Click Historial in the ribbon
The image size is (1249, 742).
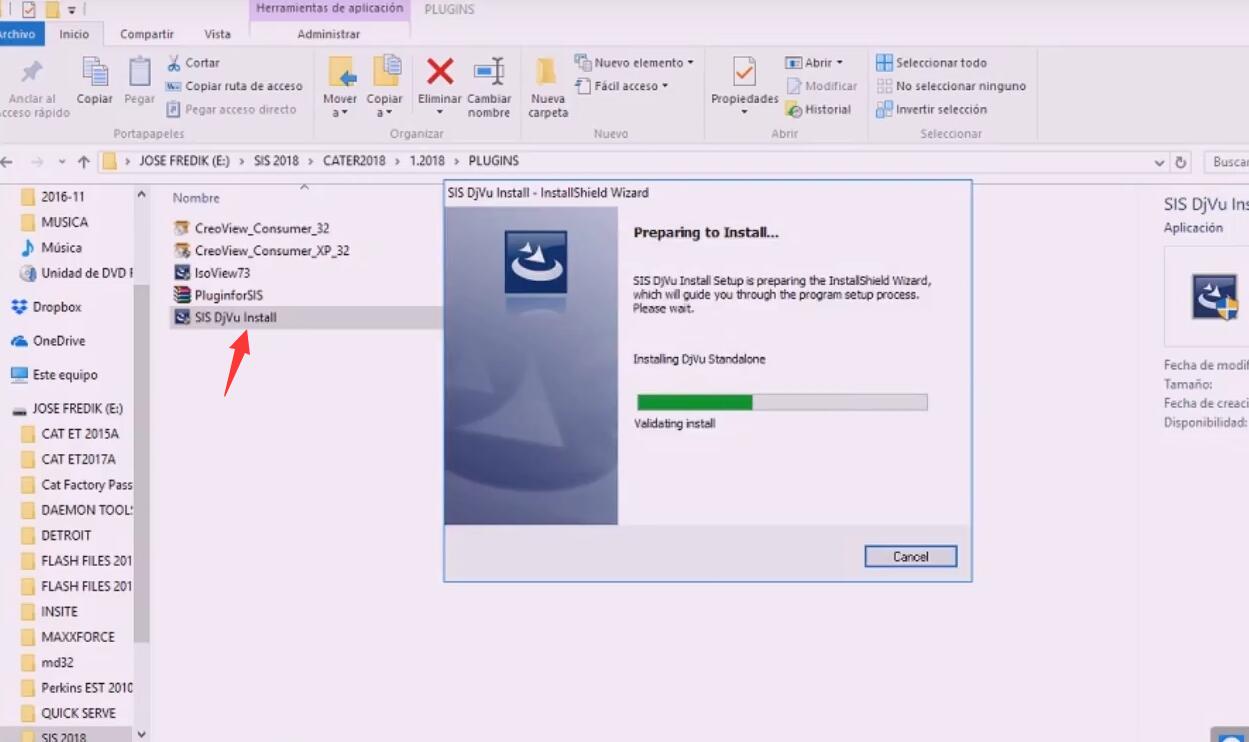coord(818,109)
